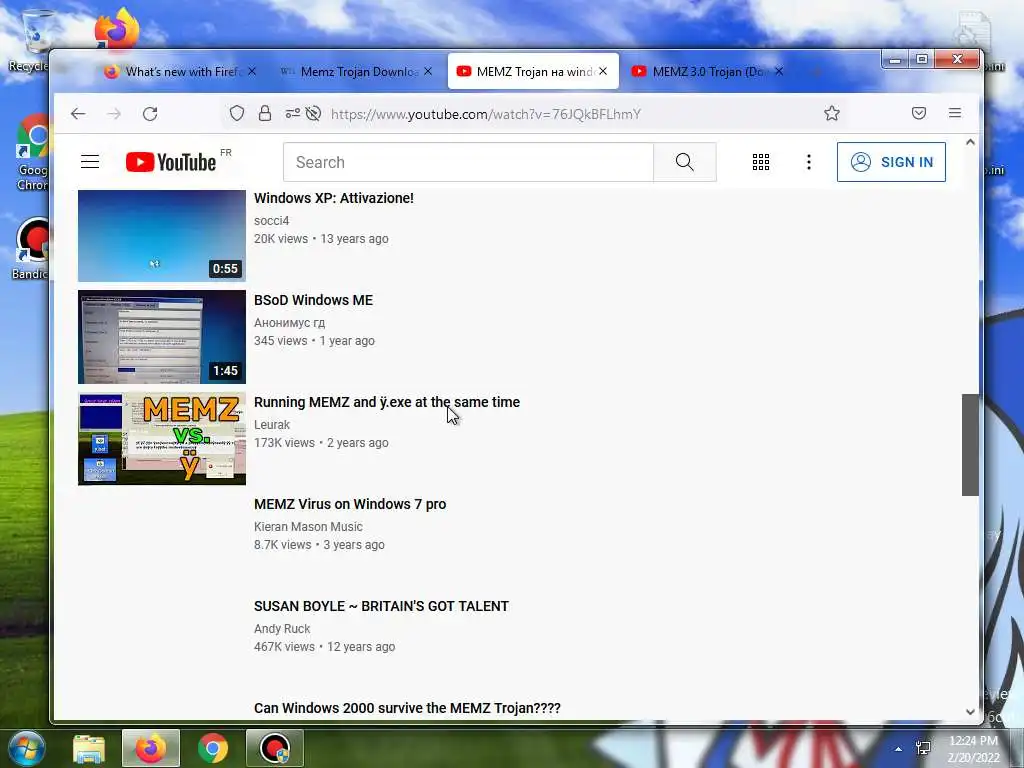The image size is (1024, 768).
Task: Reload the page with refresh icon
Action: [x=150, y=114]
